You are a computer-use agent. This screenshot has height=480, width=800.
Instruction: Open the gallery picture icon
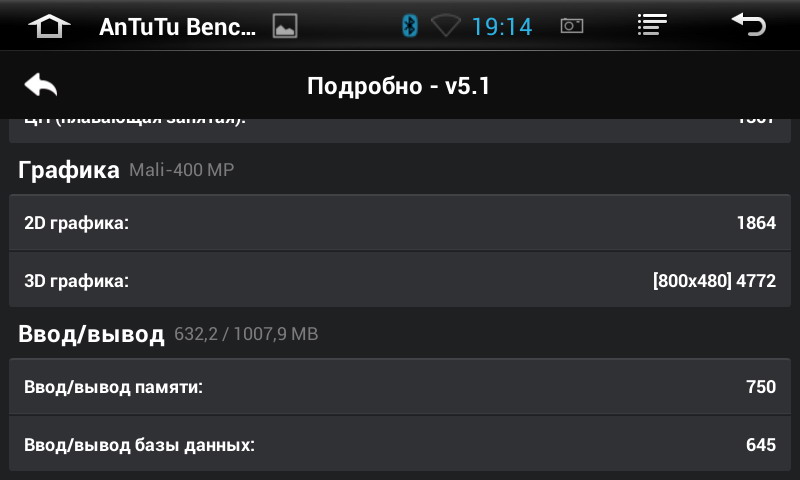pos(285,26)
